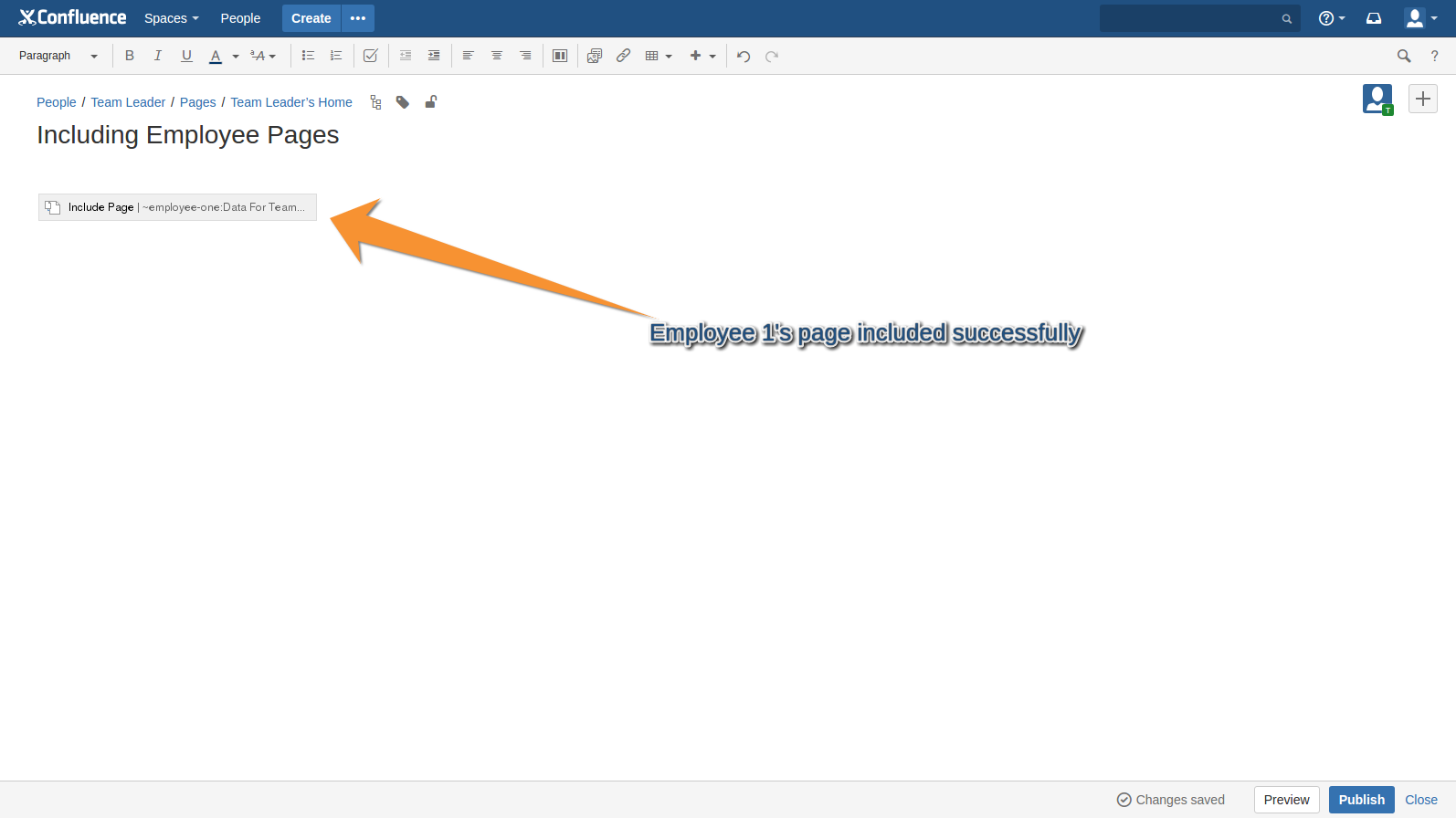Image resolution: width=1456 pixels, height=818 pixels.
Task: Open page labels via tag icon
Action: (x=403, y=102)
